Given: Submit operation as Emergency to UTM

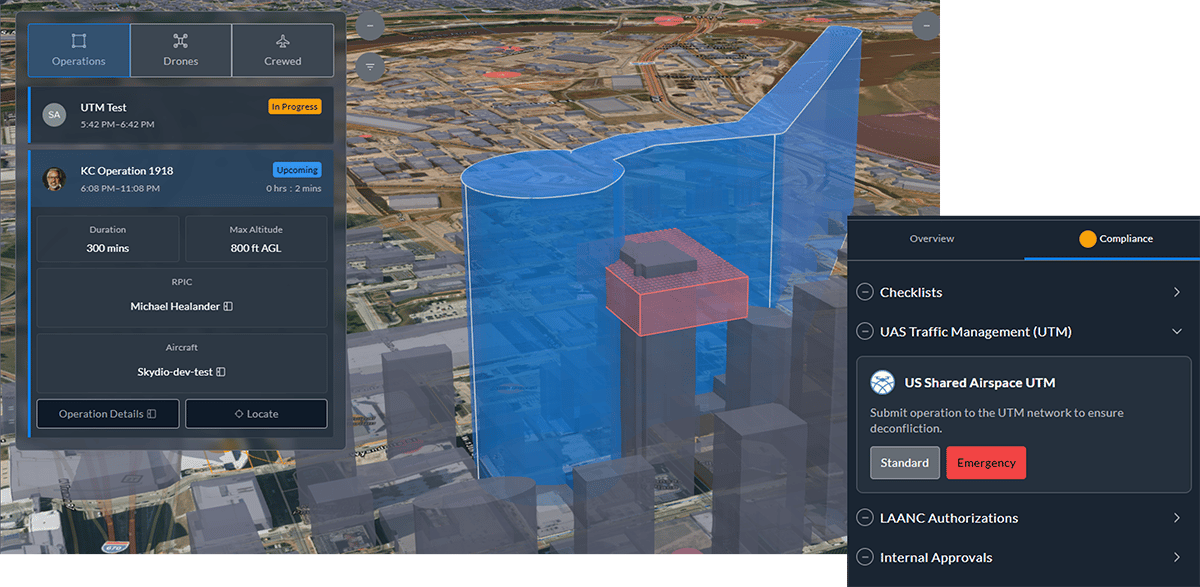Looking at the screenshot, I should (x=986, y=463).
